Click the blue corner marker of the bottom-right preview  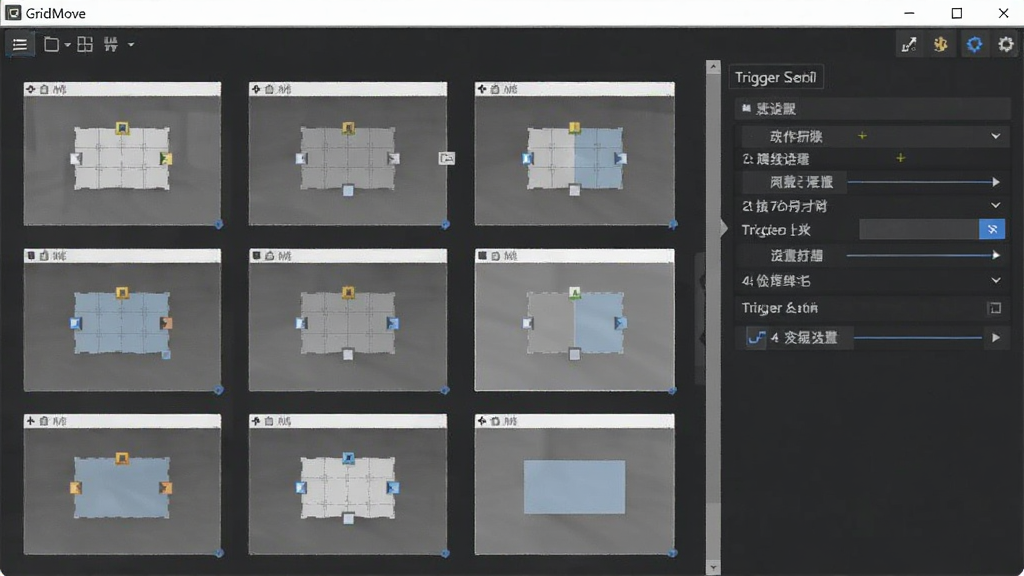pyautogui.click(x=673, y=552)
